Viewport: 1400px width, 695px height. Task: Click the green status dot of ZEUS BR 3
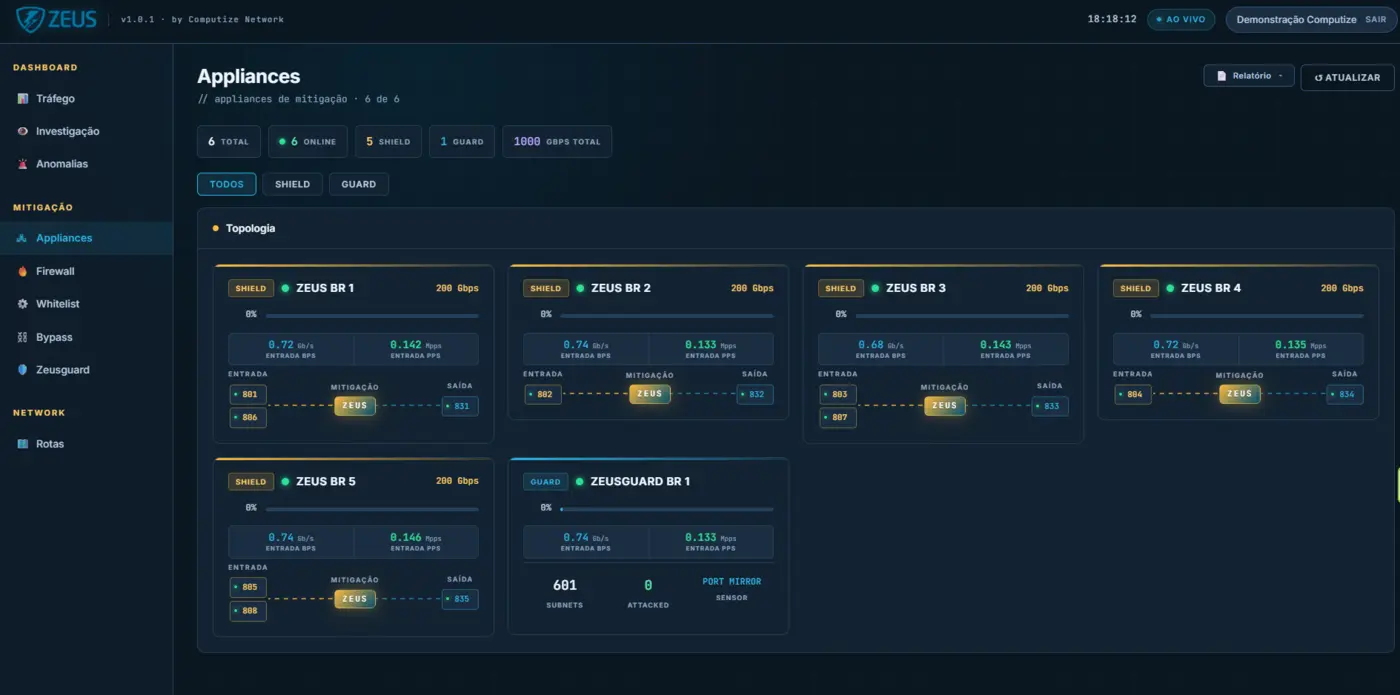pos(875,288)
